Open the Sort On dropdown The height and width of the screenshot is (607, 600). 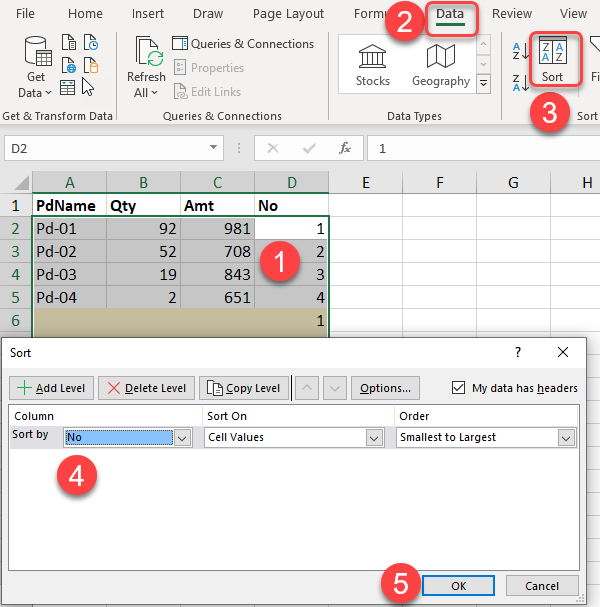tap(374, 437)
